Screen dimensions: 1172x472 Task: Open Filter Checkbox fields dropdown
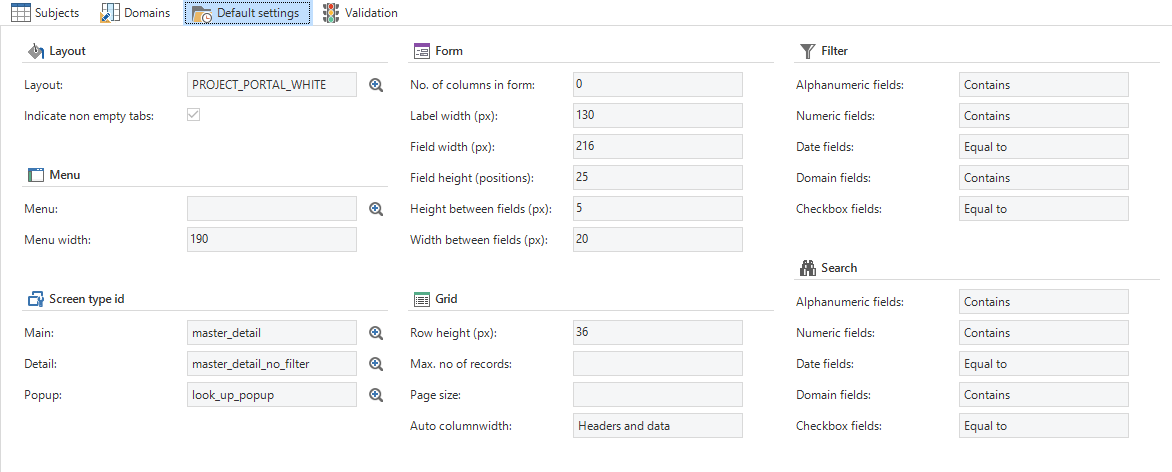pyautogui.click(x=1043, y=209)
